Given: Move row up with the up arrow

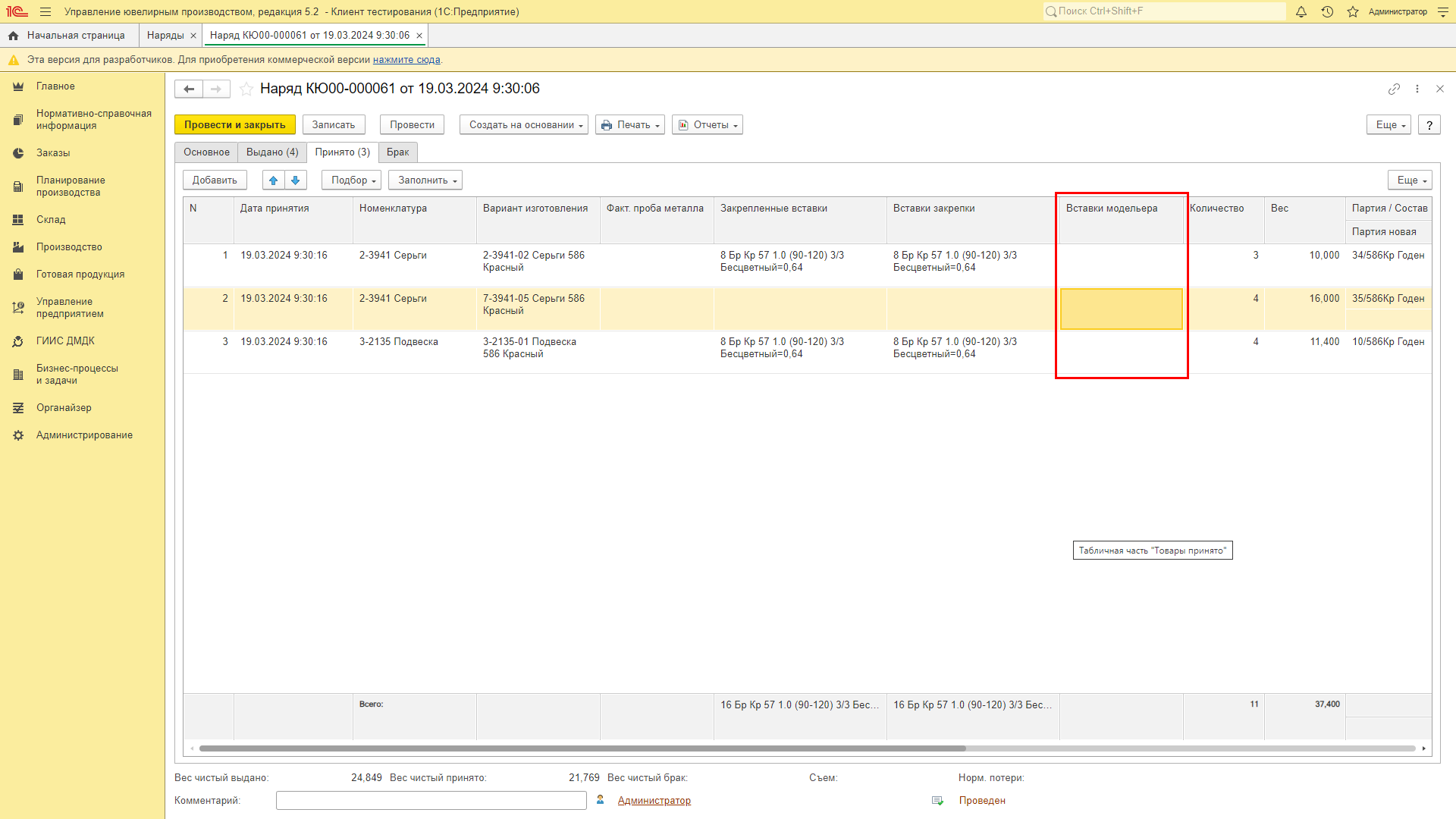Looking at the screenshot, I should pos(274,180).
